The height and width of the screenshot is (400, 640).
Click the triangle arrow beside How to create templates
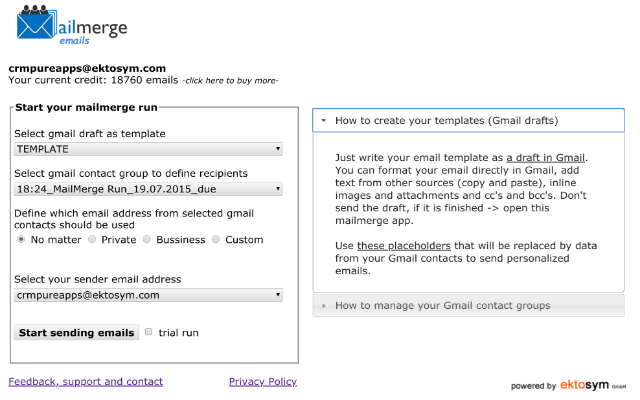324,121
